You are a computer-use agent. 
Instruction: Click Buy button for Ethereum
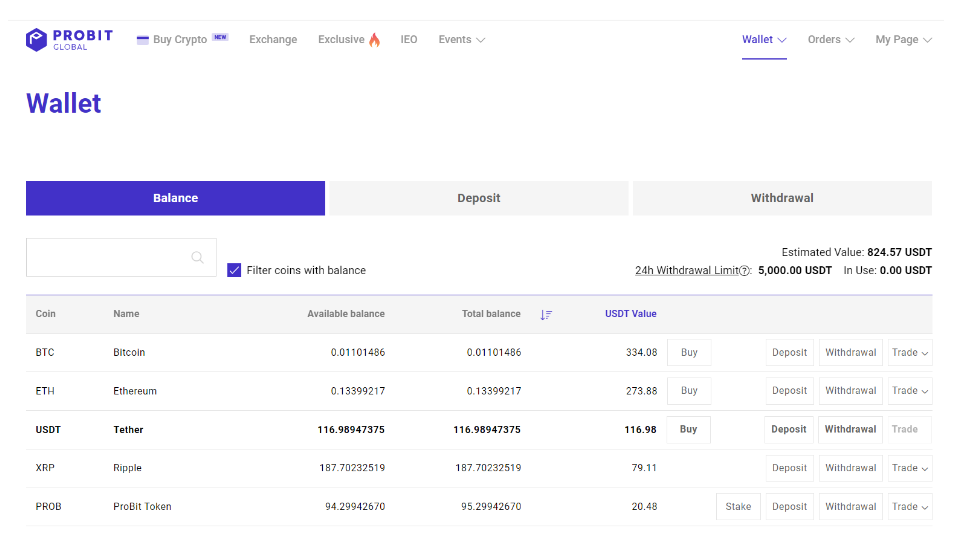[689, 391]
